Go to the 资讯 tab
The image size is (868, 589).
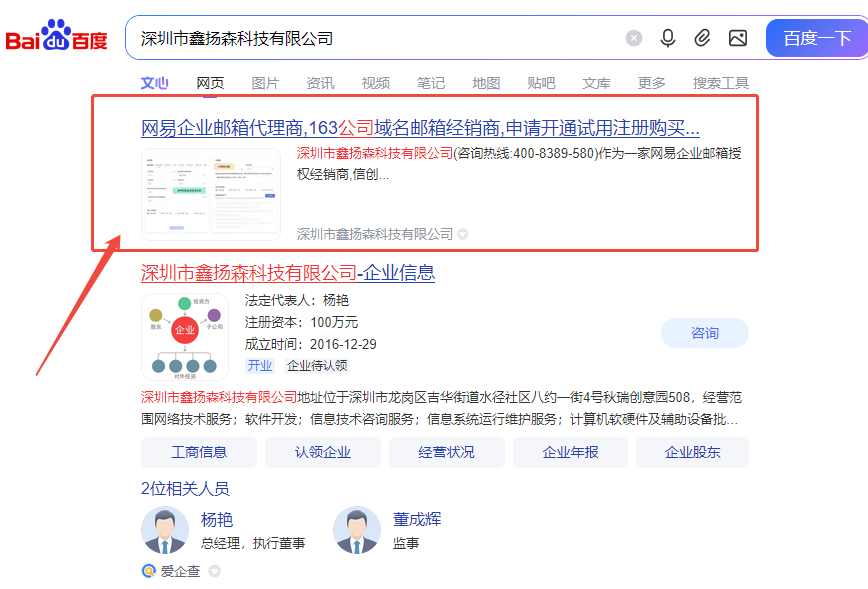(321, 83)
